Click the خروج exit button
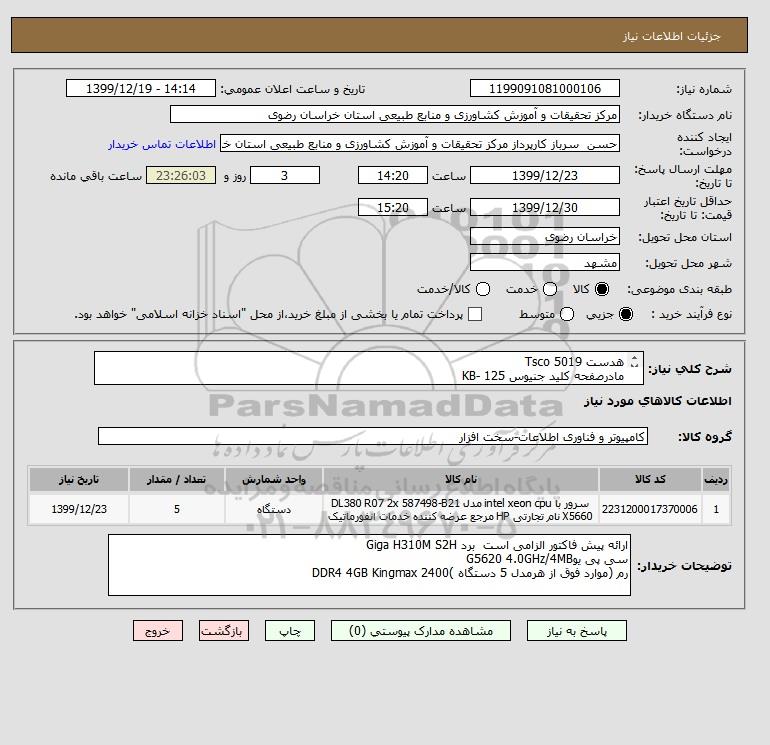 (158, 631)
